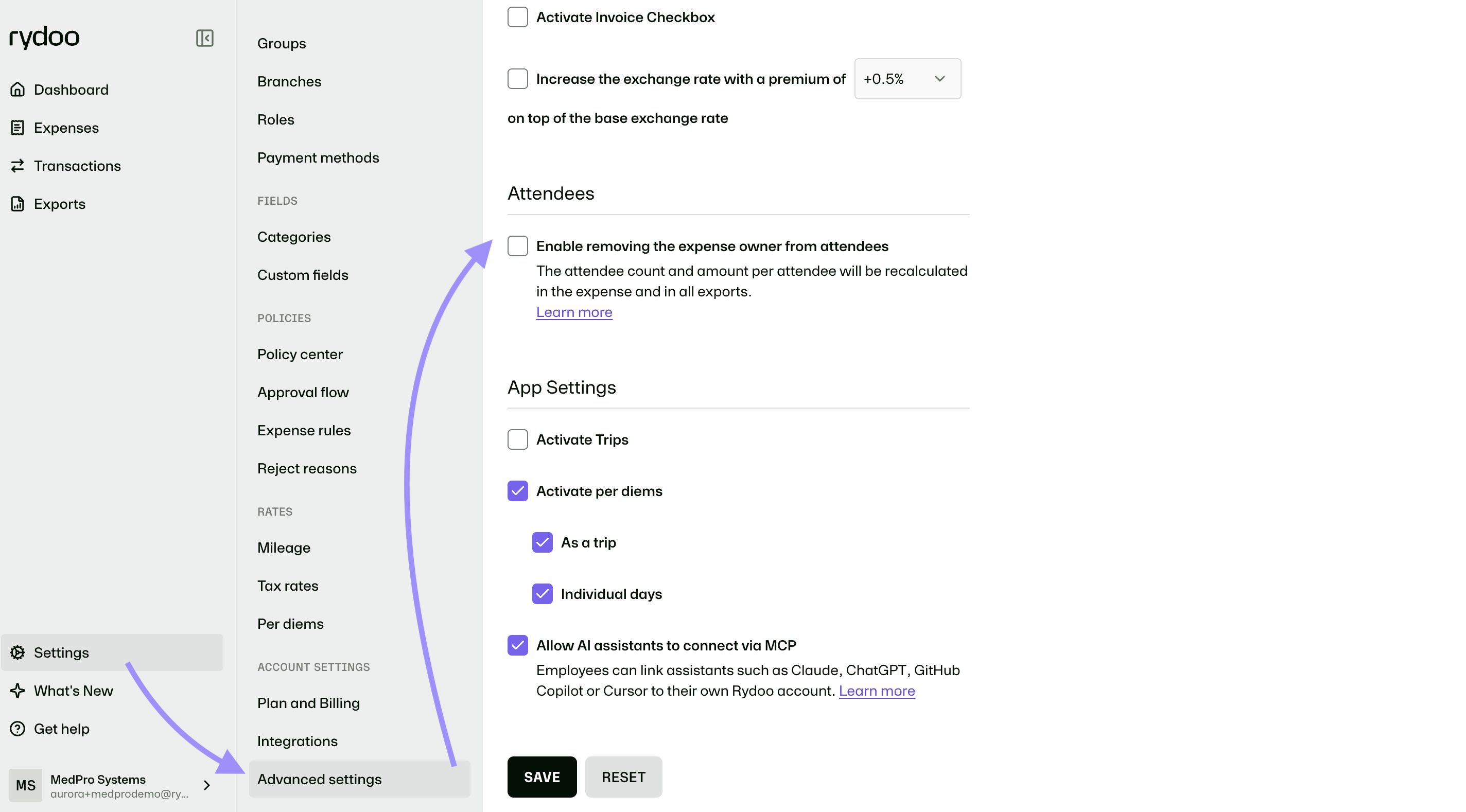1466x812 pixels.
Task: Collapse the sidebar with the panel icon
Action: (x=204, y=38)
